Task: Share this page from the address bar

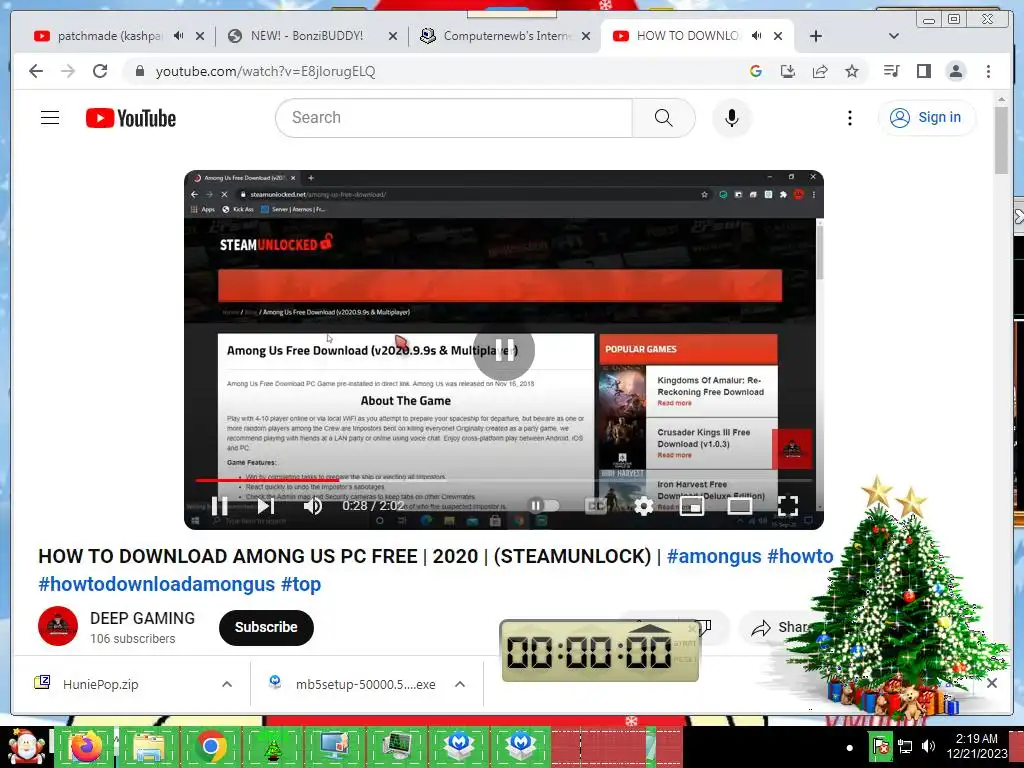Action: coord(820,71)
